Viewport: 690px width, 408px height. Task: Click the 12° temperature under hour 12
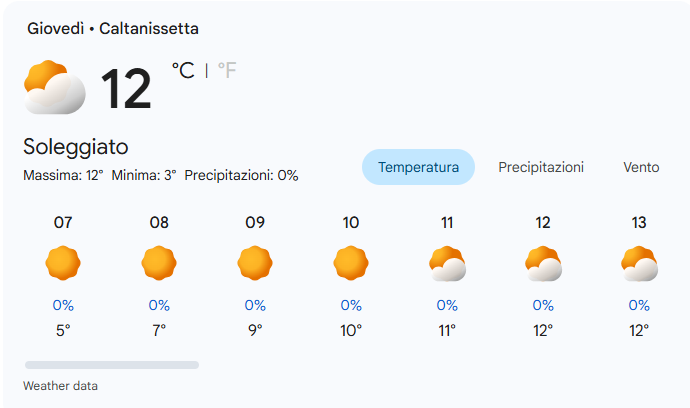click(543, 330)
